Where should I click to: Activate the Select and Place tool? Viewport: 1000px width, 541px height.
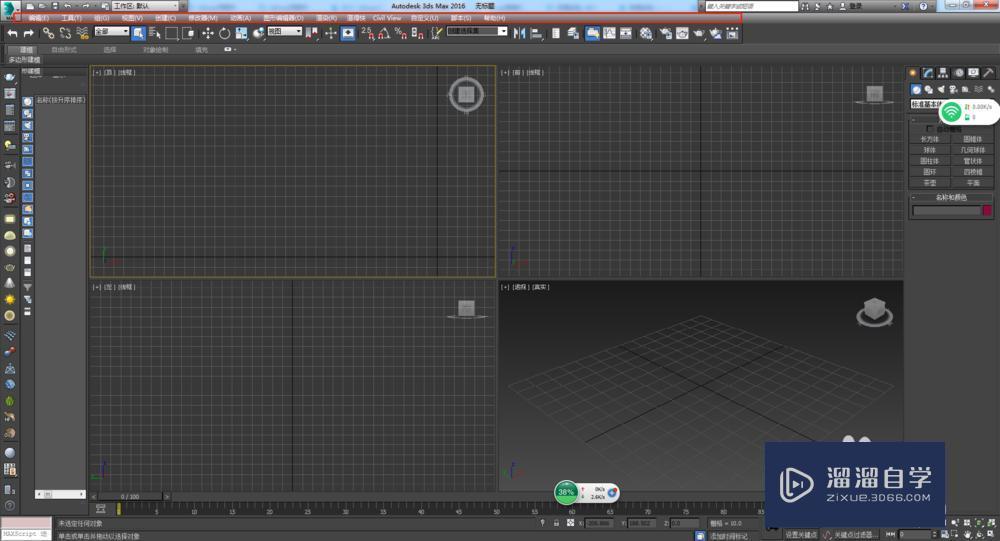click(259, 33)
